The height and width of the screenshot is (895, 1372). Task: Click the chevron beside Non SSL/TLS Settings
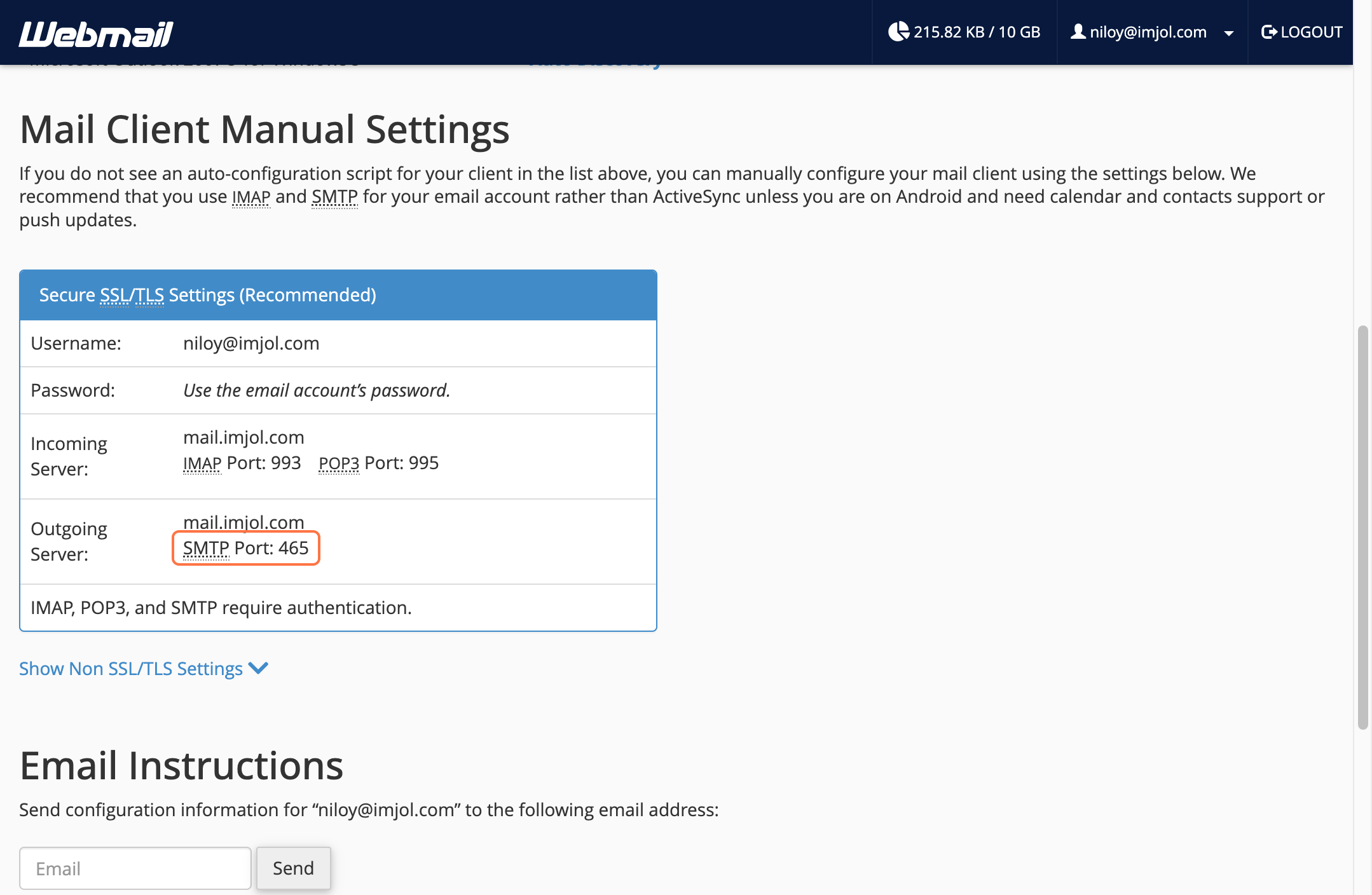[258, 668]
